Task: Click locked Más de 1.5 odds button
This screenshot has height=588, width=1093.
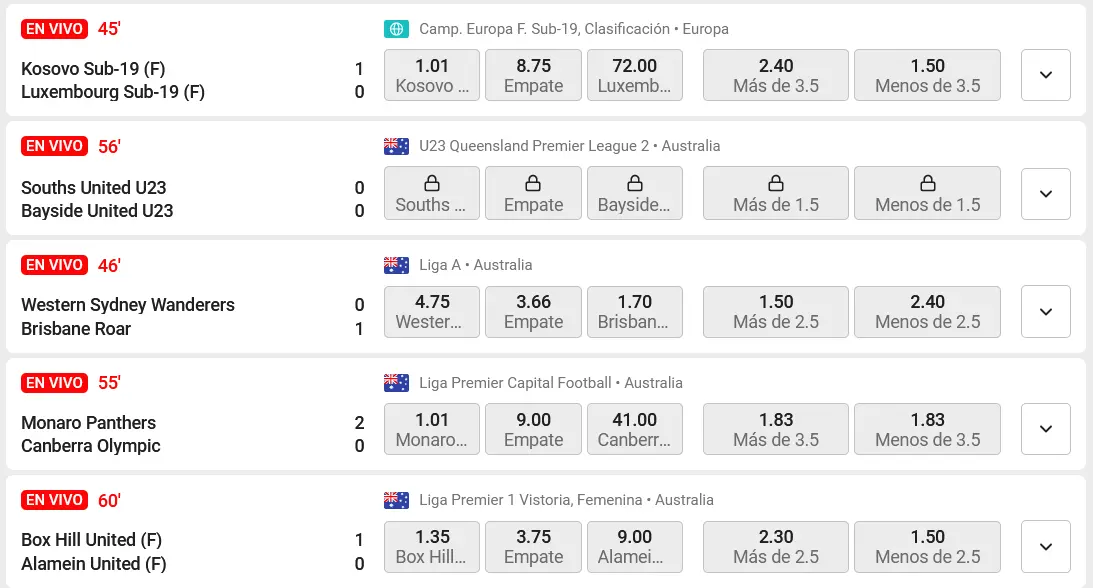Action: (x=776, y=193)
